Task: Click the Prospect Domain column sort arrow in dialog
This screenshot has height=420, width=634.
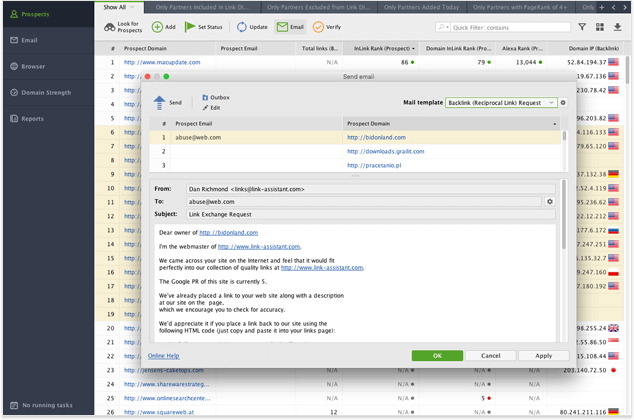Action: point(554,124)
